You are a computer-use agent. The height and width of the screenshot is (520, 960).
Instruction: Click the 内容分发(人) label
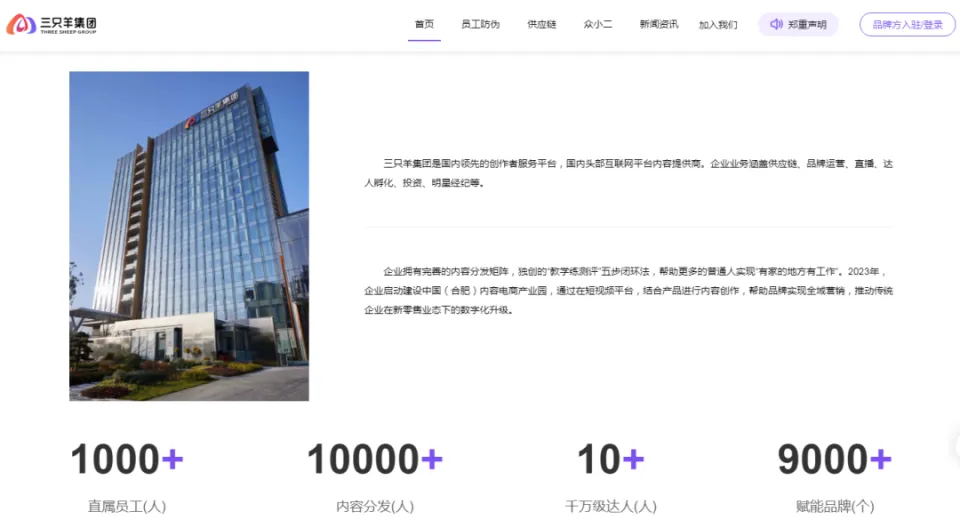[x=375, y=507]
